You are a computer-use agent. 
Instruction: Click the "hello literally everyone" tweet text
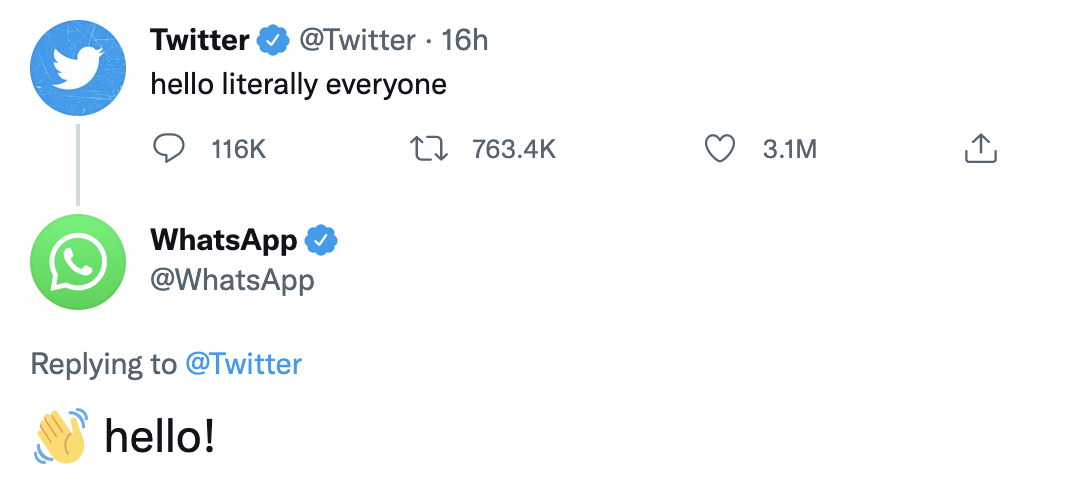pos(298,85)
